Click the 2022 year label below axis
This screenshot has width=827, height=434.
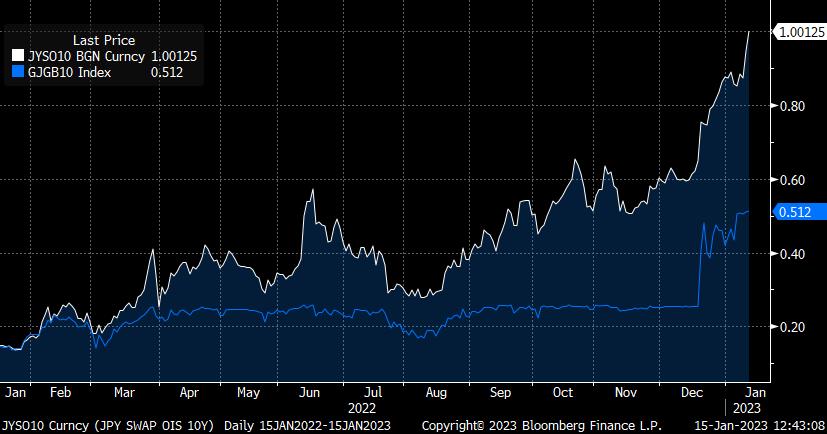[361, 408]
